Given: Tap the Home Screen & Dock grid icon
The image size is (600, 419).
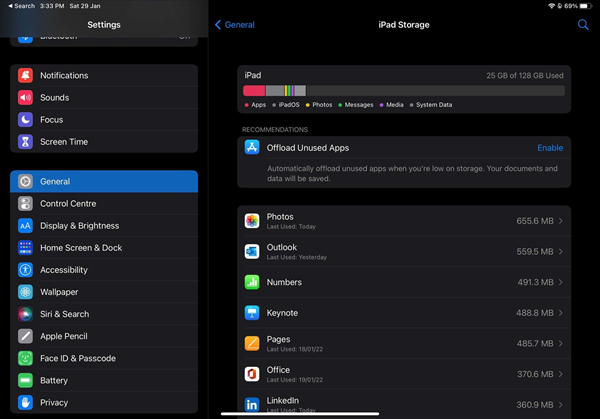Looking at the screenshot, I should coord(25,248).
